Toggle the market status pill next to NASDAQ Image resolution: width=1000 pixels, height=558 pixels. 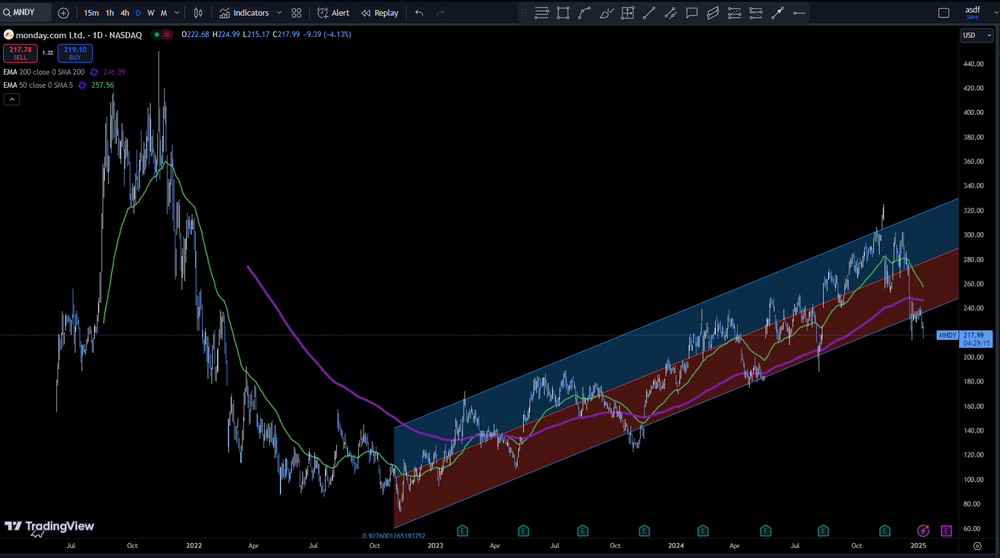[x=162, y=34]
